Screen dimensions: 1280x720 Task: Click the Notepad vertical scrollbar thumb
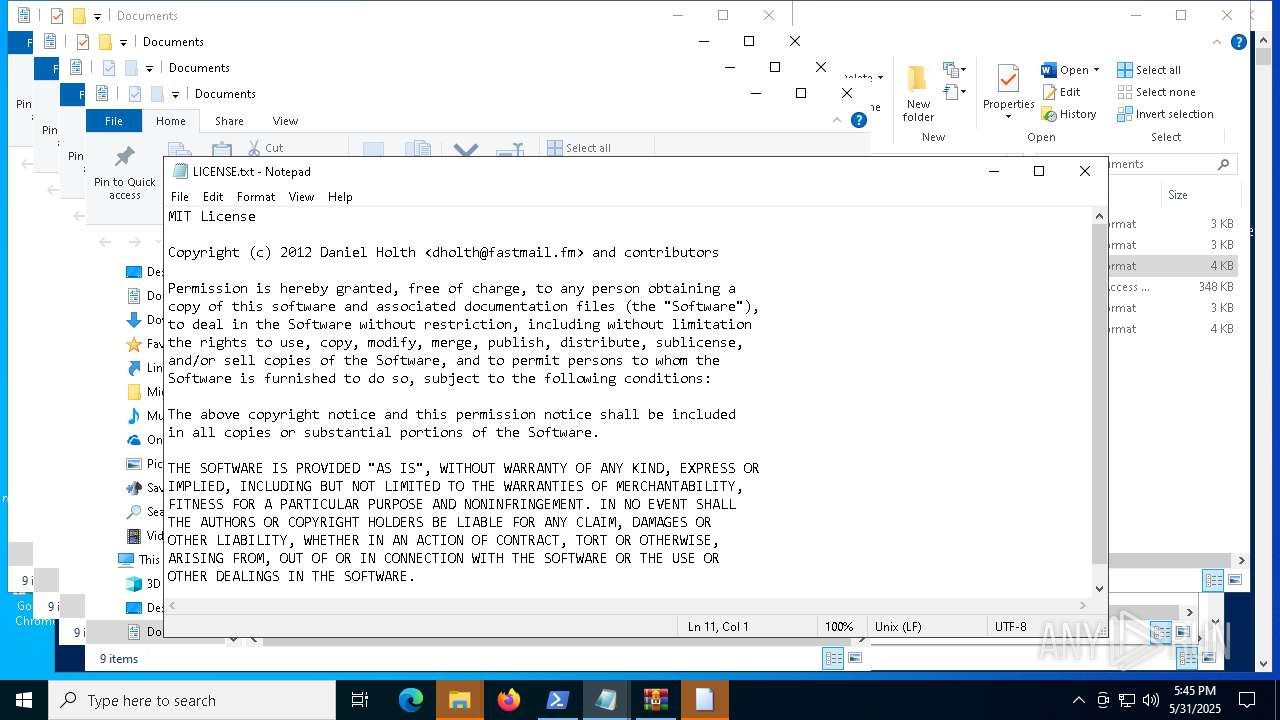(1099, 395)
